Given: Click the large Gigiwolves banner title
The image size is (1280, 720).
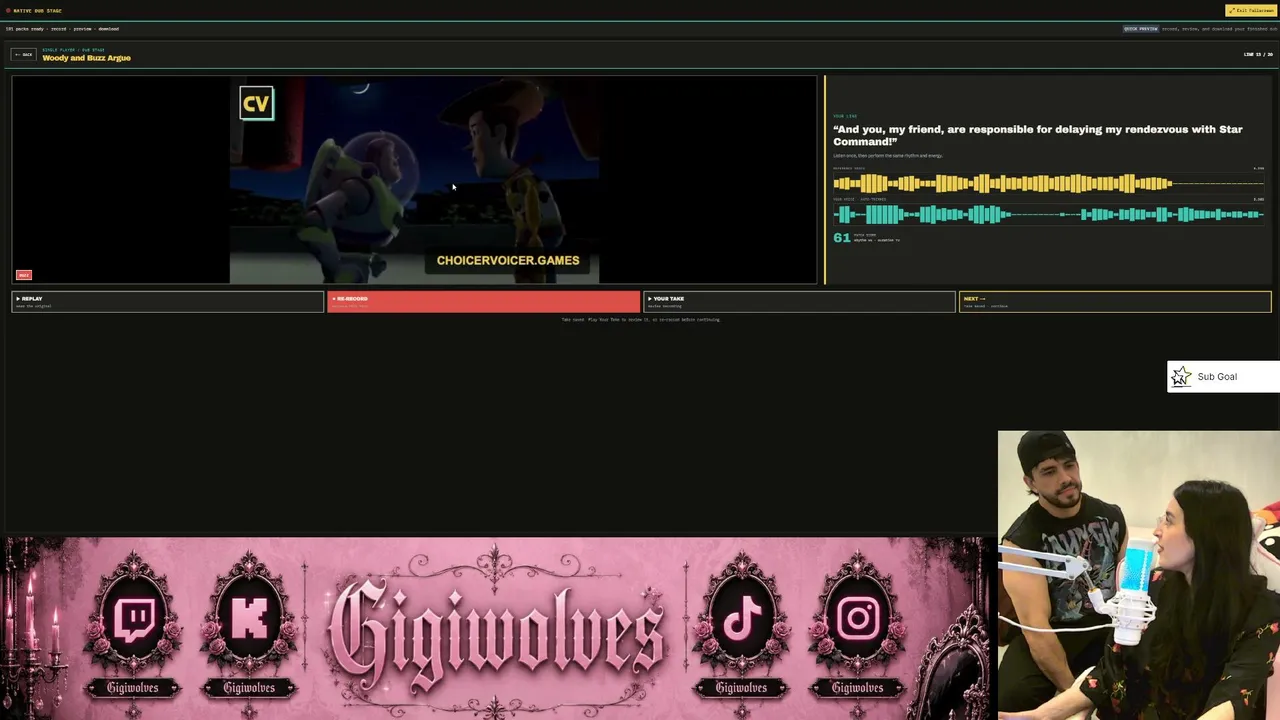Looking at the screenshot, I should pos(495,632).
